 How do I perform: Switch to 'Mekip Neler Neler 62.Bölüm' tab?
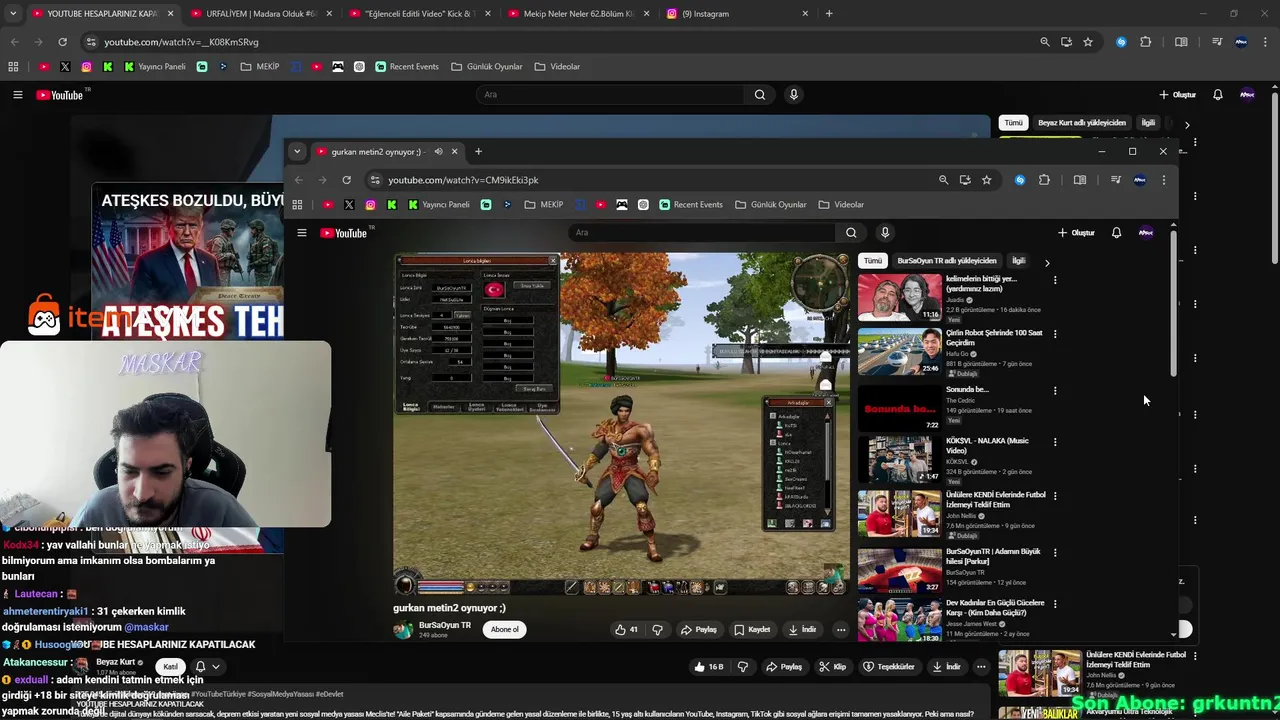pyautogui.click(x=578, y=14)
